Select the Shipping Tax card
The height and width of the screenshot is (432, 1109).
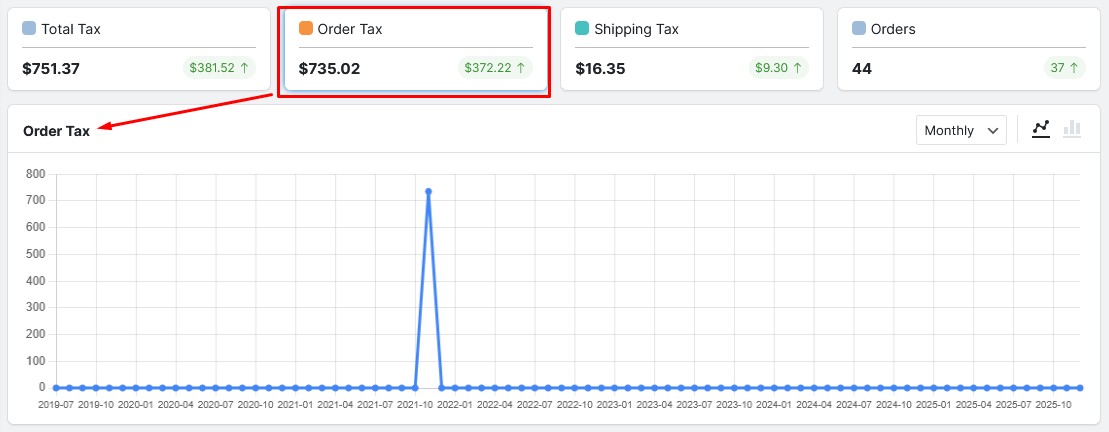point(691,49)
